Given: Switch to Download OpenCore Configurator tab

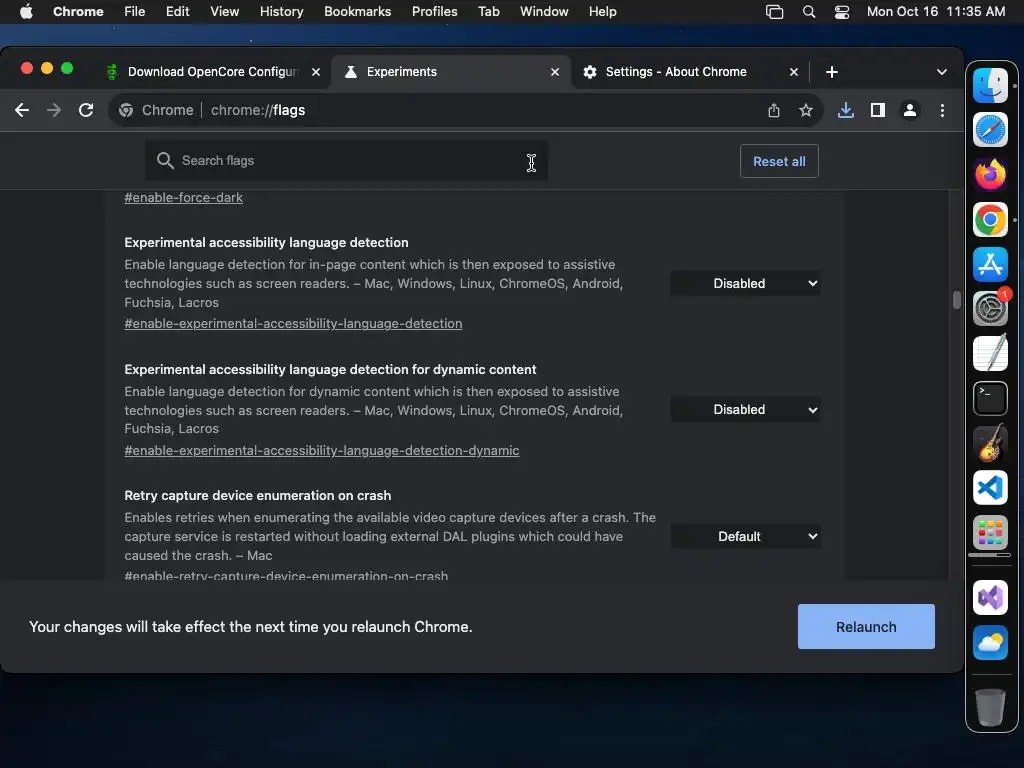Looking at the screenshot, I should 212,72.
